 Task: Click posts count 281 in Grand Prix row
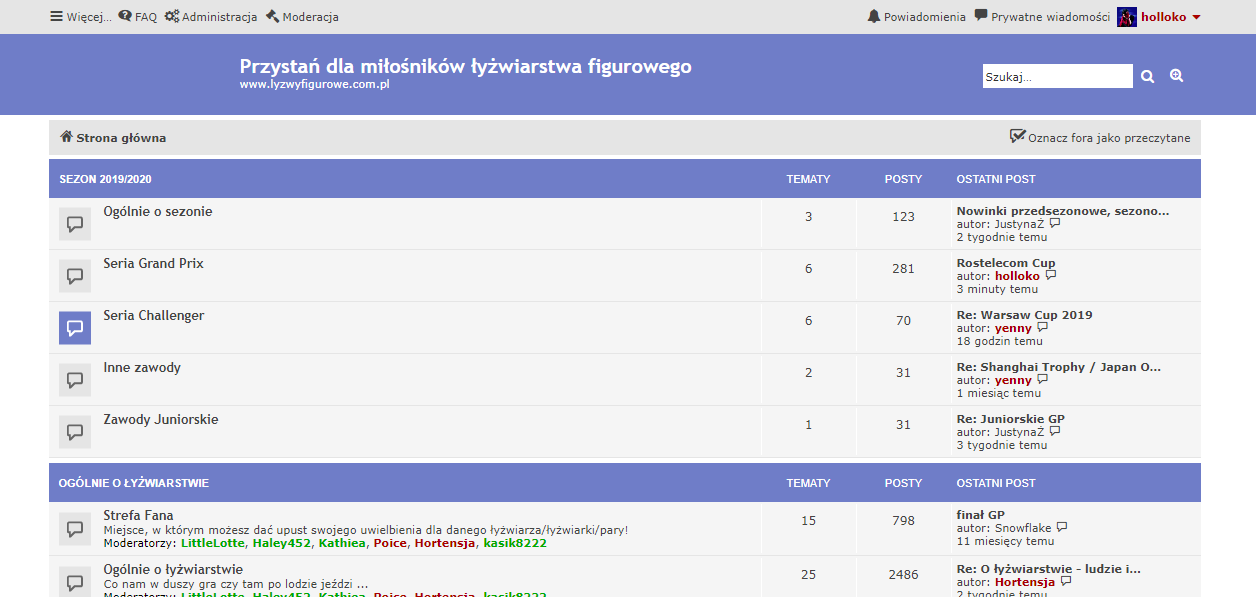point(903,268)
